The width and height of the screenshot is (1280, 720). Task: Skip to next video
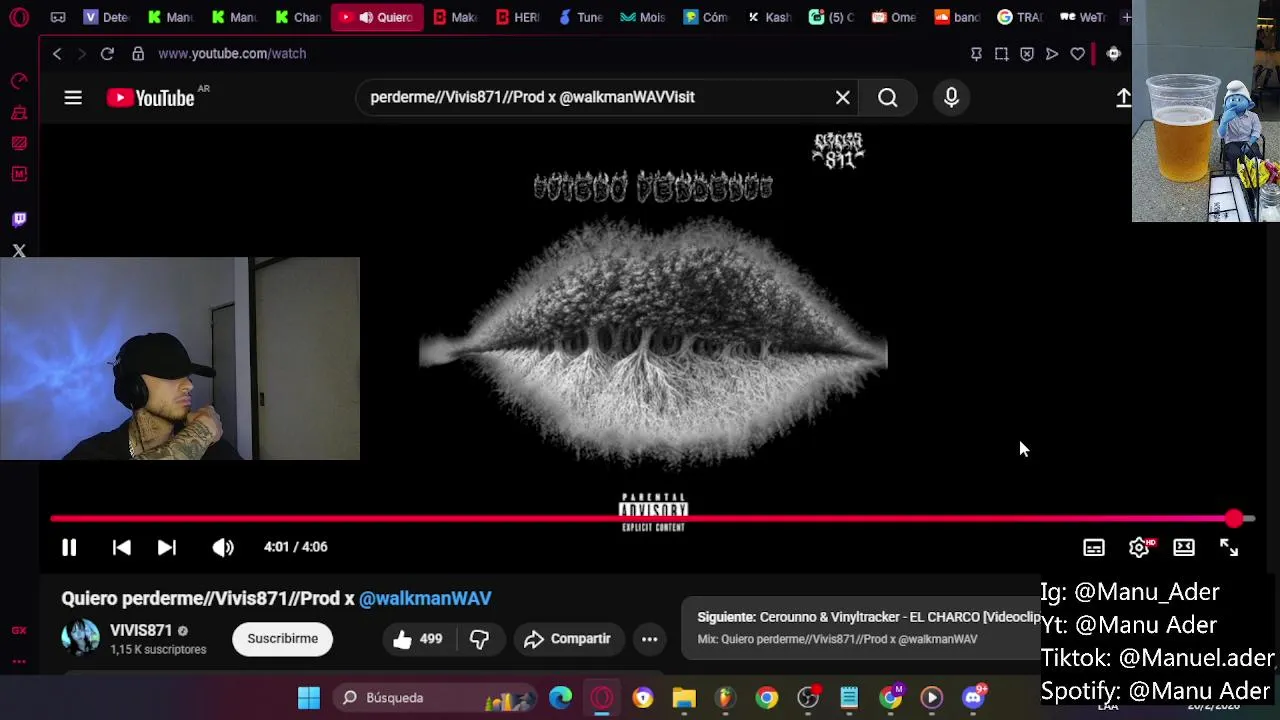(167, 547)
